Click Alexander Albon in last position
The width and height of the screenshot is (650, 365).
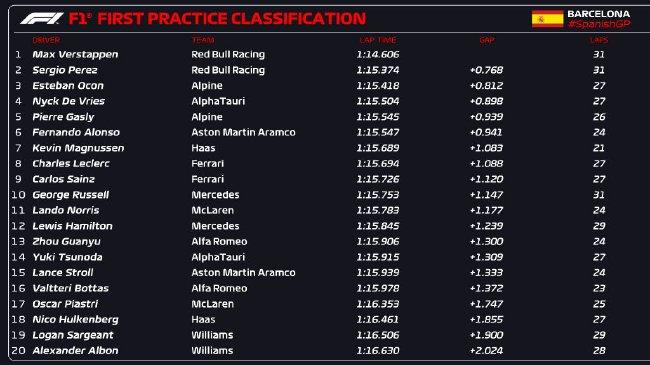coord(75,350)
